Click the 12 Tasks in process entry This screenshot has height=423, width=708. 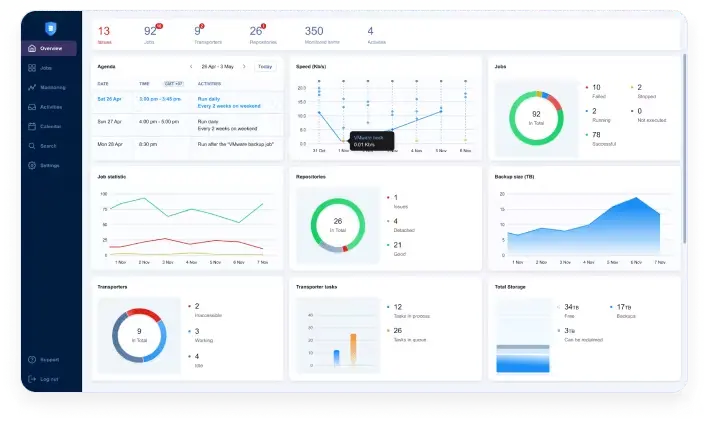409,311
